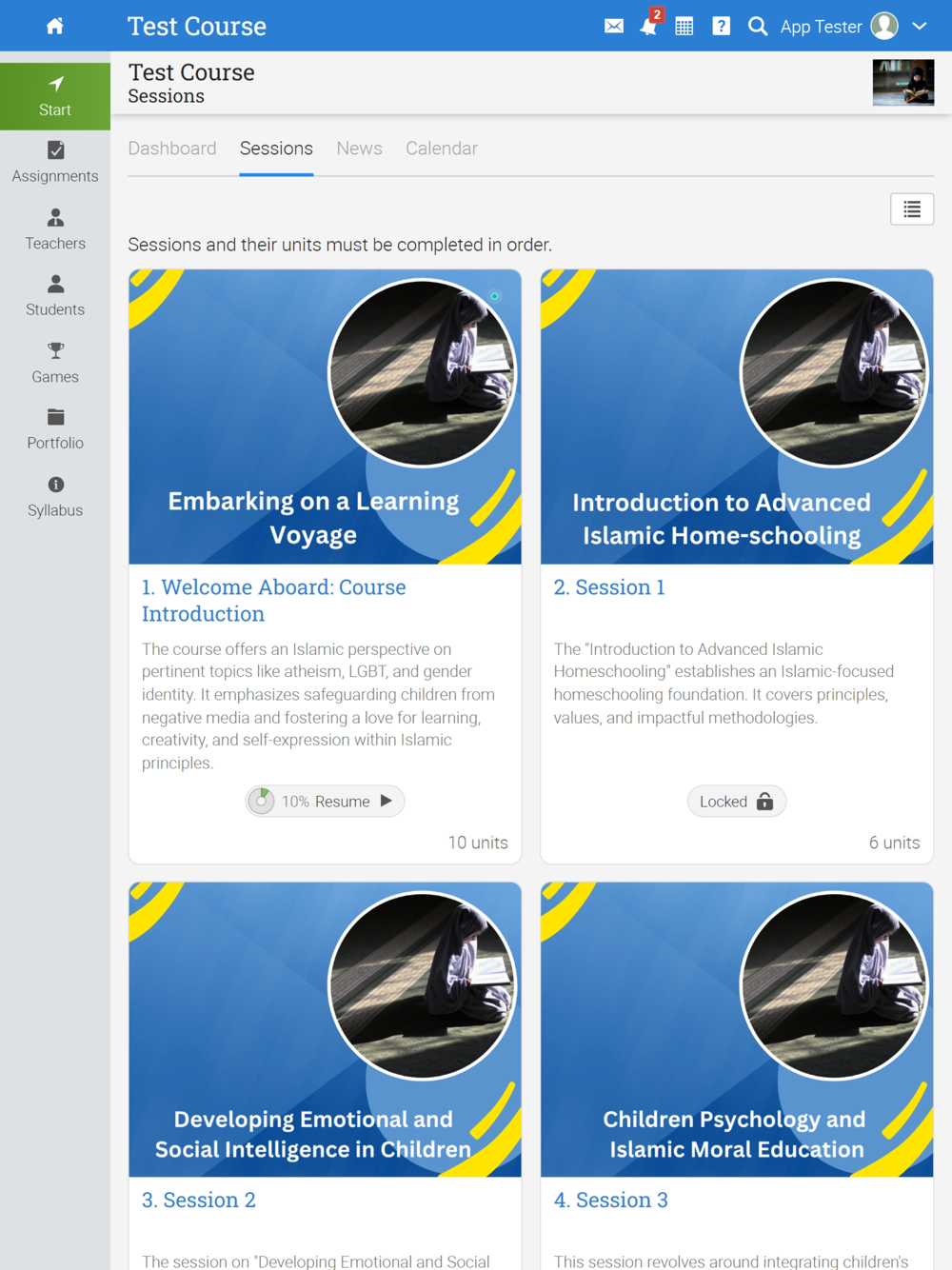Click the Test Course page heading
952x1270 pixels.
[191, 72]
